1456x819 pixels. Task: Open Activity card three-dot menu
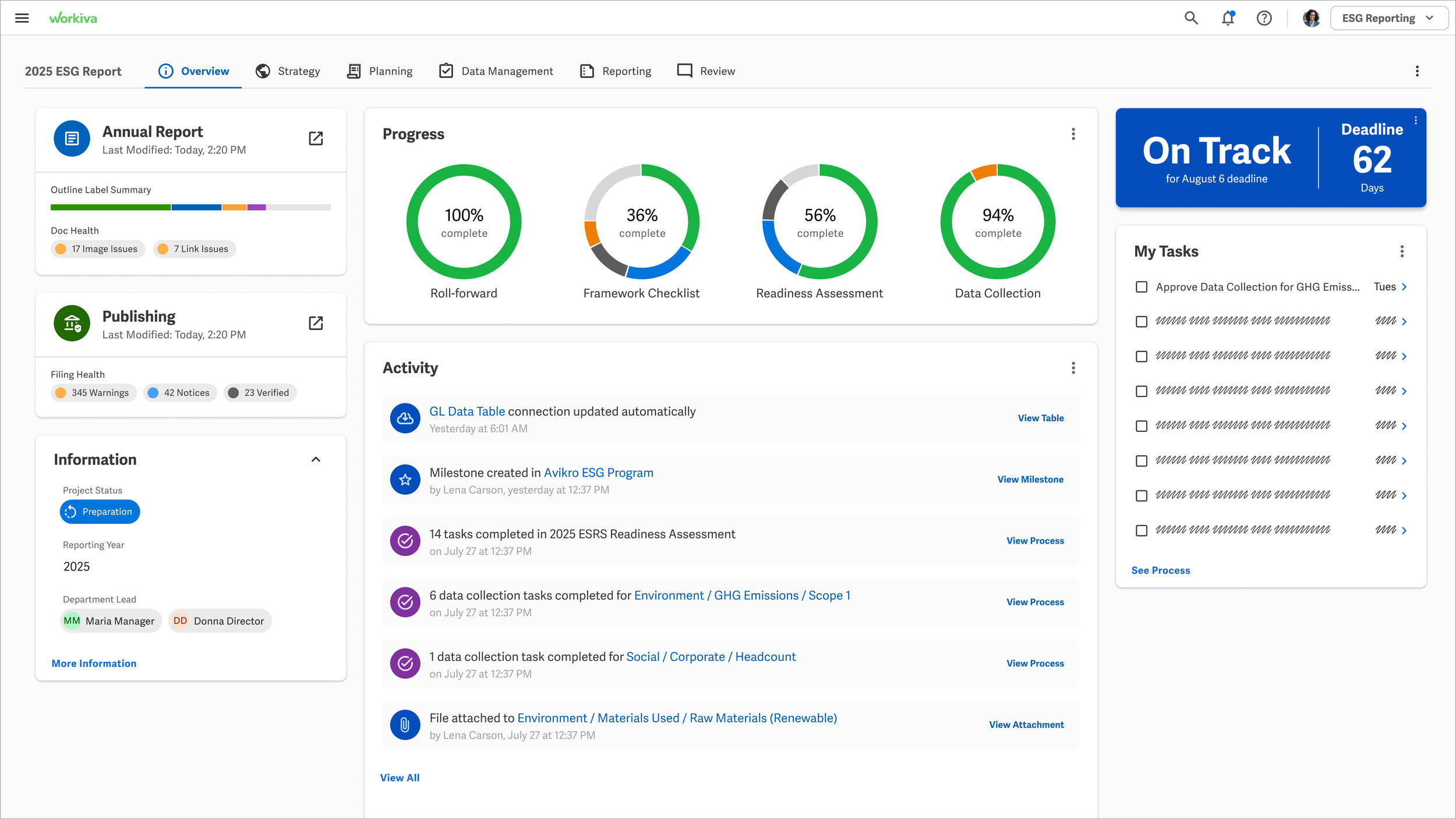pyautogui.click(x=1073, y=368)
